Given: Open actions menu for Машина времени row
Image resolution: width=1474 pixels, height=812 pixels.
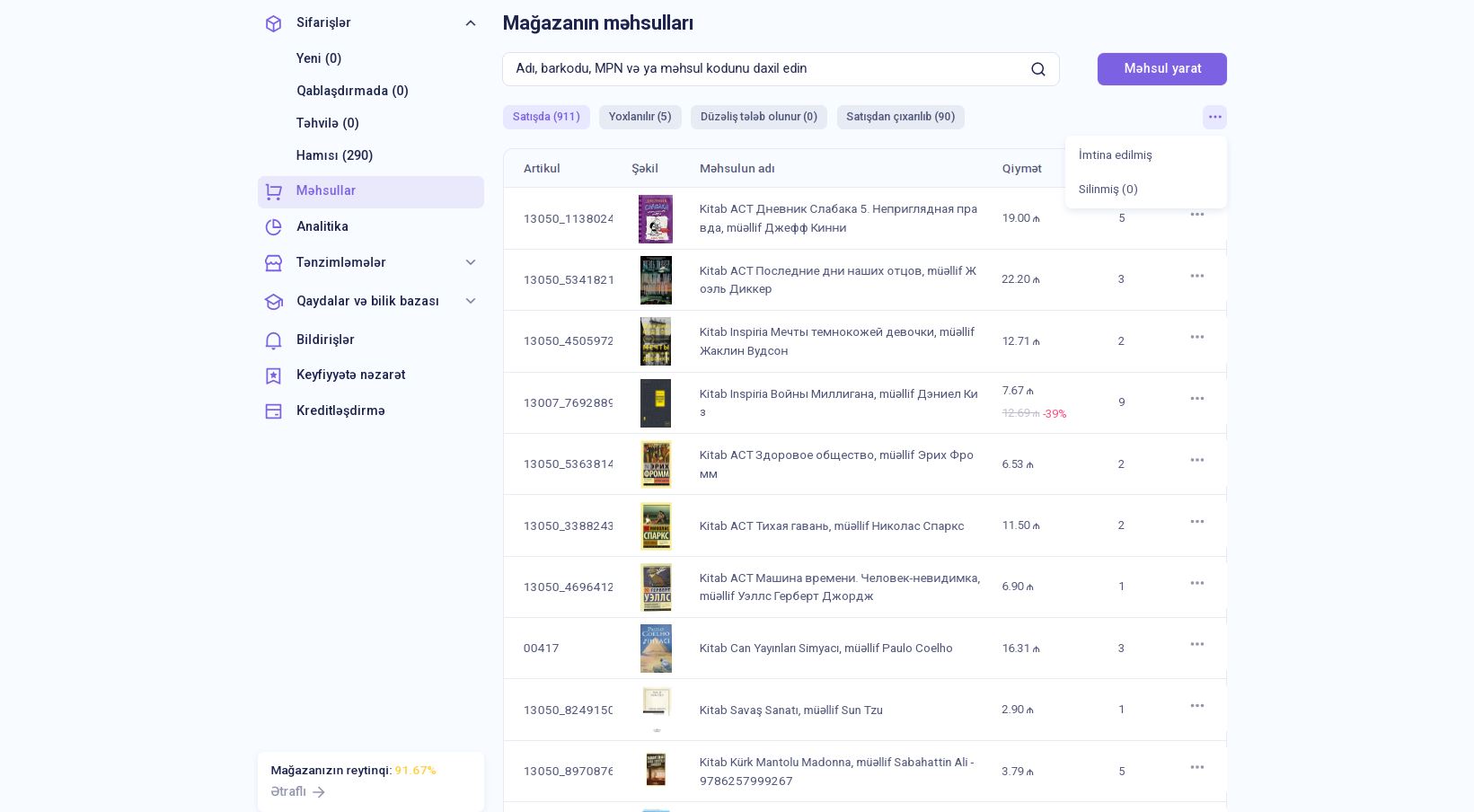Looking at the screenshot, I should click(x=1197, y=583).
